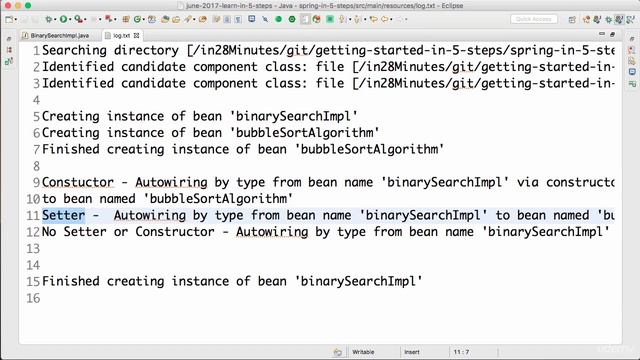
Task: Open the Next Annotation dropdown arrow
Action: 350,19
